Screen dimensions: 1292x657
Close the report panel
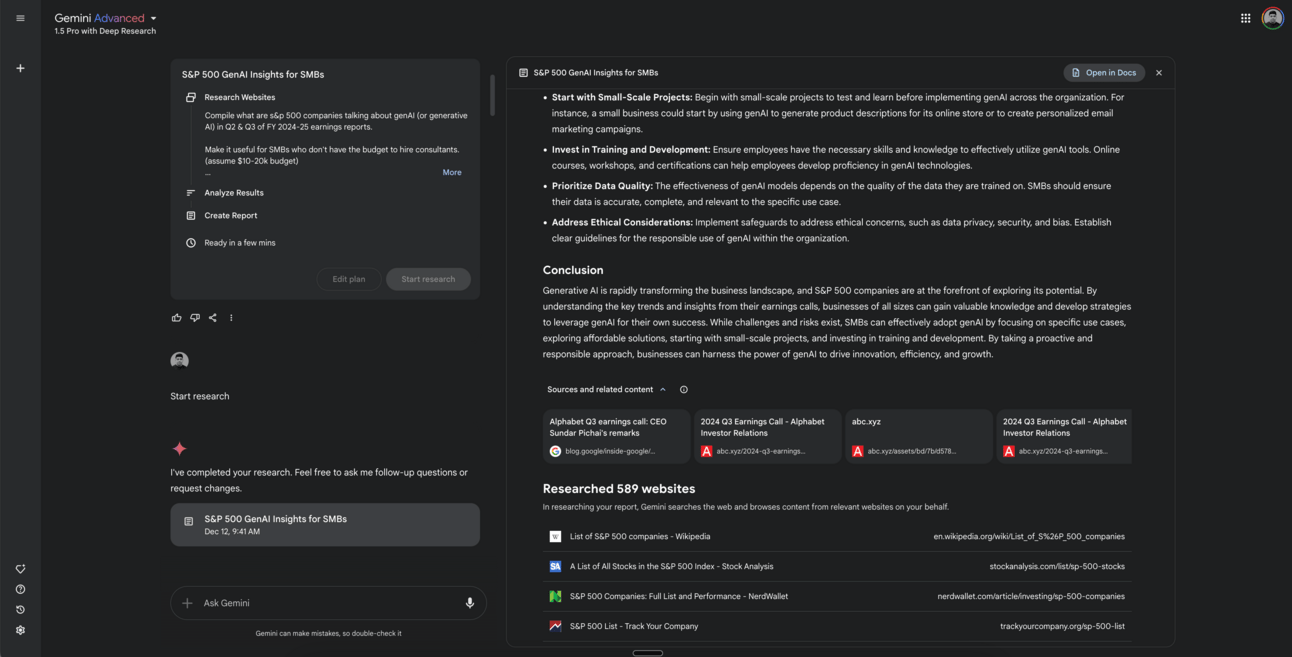click(x=1159, y=73)
